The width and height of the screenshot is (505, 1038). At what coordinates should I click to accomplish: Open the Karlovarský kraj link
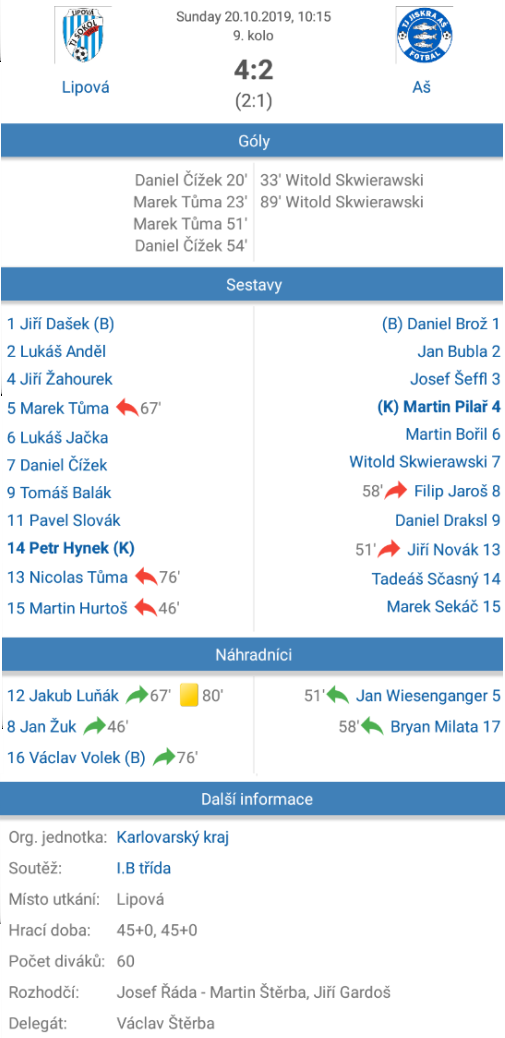click(x=173, y=838)
